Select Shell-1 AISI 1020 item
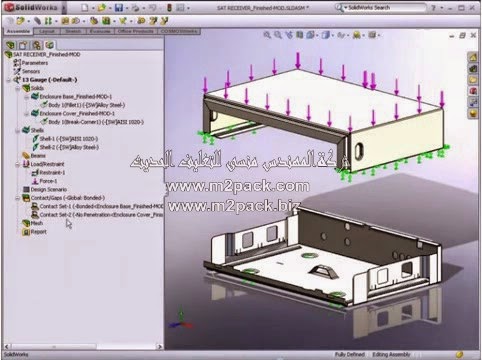The height and width of the screenshot is (360, 482). point(65,139)
